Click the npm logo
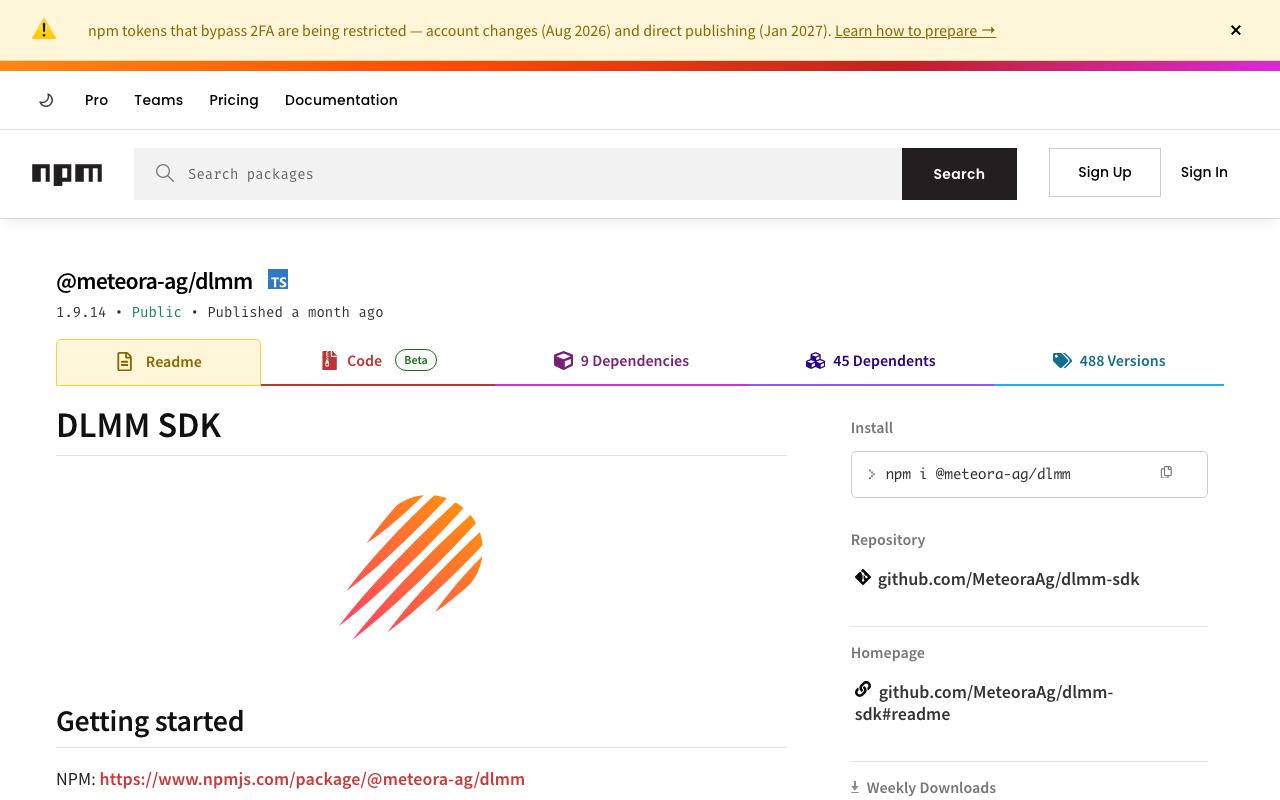The image size is (1280, 800). click(67, 174)
